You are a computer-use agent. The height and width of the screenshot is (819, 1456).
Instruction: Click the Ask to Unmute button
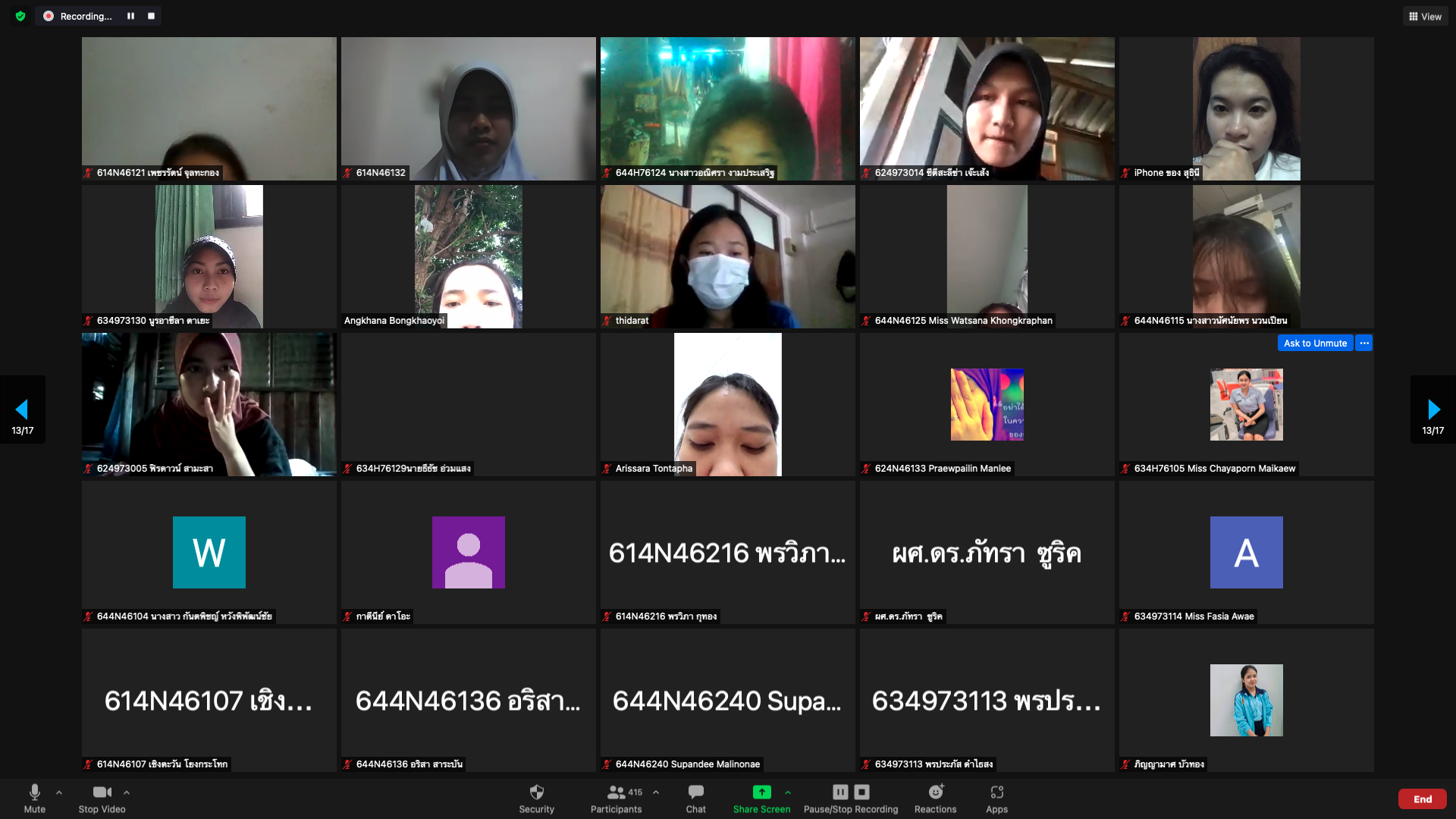pos(1315,343)
